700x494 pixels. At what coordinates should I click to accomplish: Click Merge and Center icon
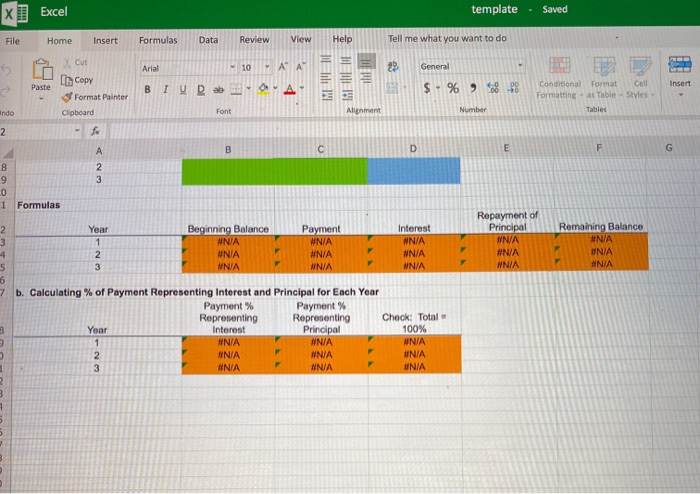[x=392, y=87]
